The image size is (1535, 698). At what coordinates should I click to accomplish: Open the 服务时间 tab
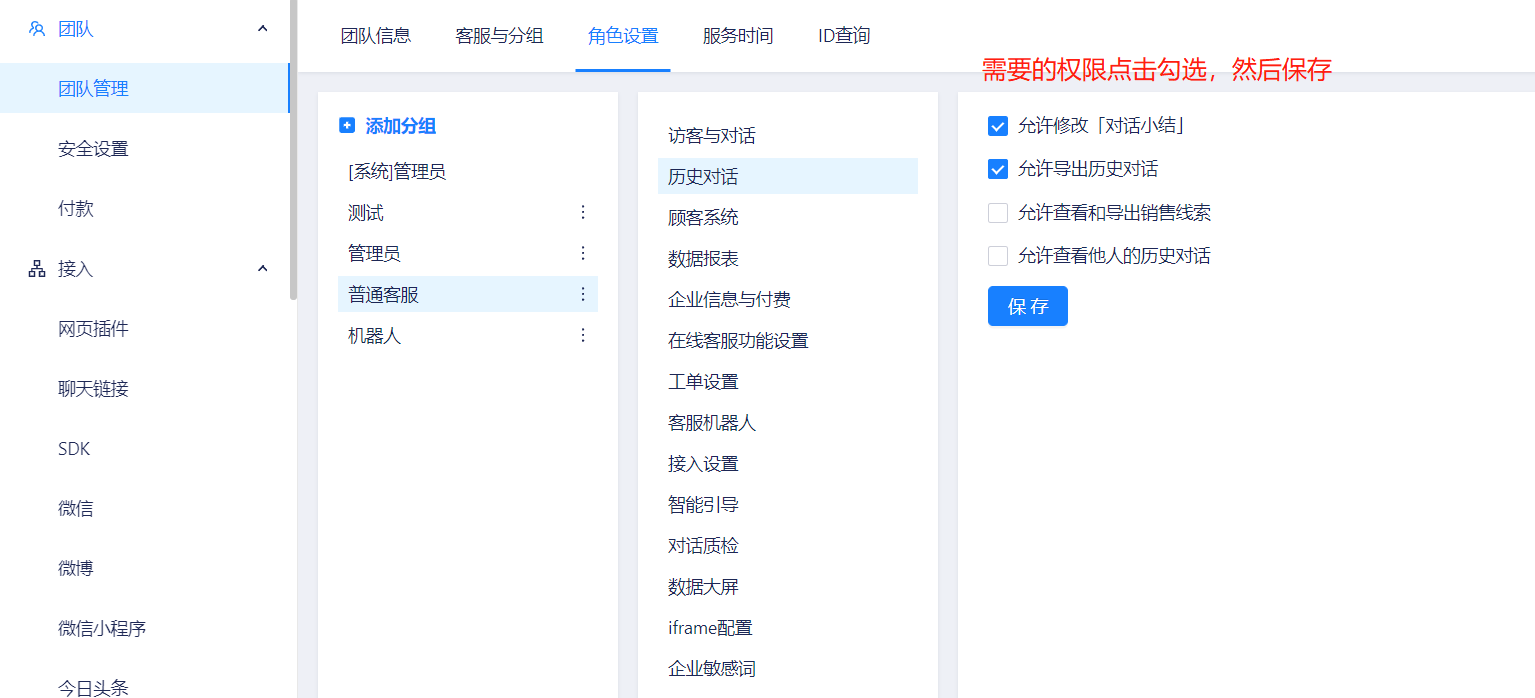click(x=738, y=36)
